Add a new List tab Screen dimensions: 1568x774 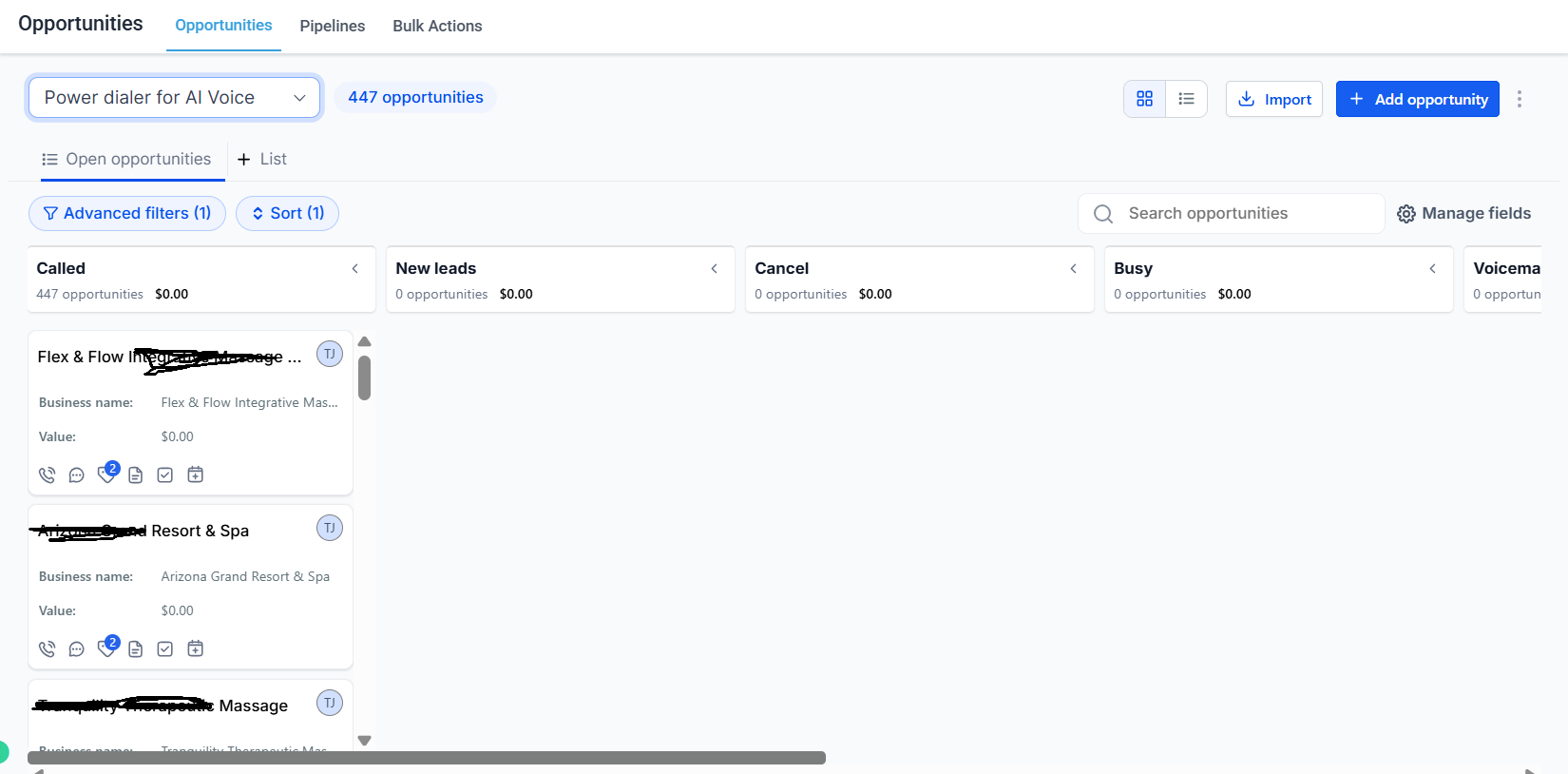262,159
